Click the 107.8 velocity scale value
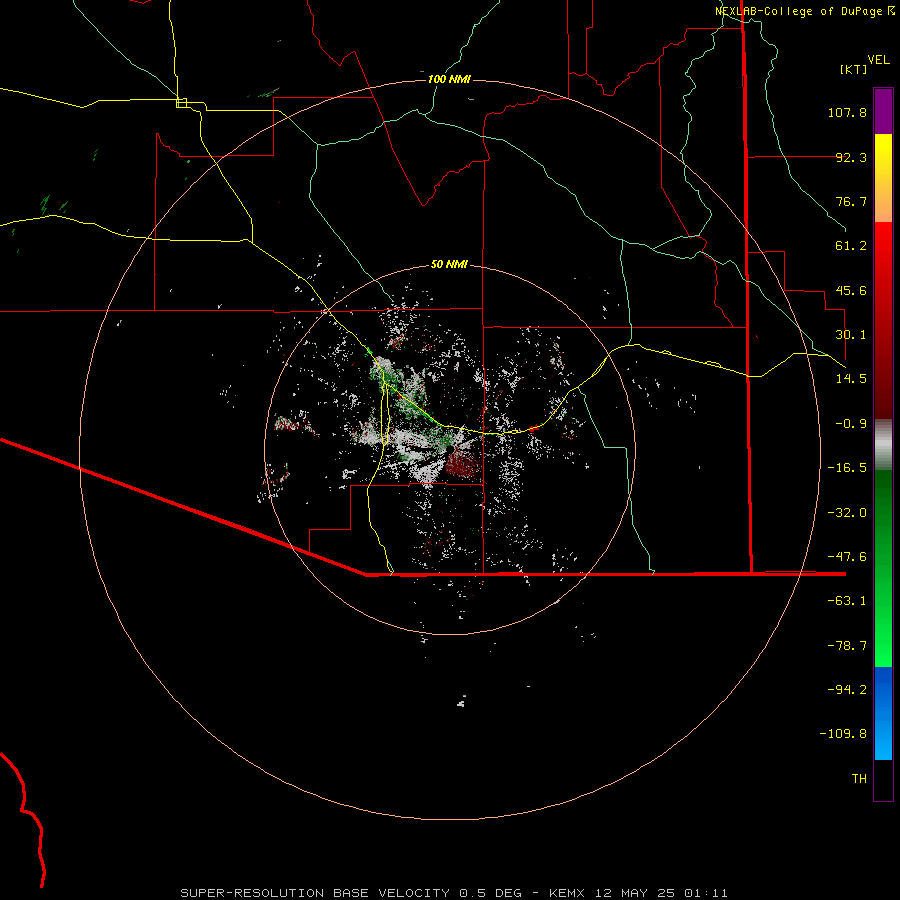The width and height of the screenshot is (900, 900). 847,112
